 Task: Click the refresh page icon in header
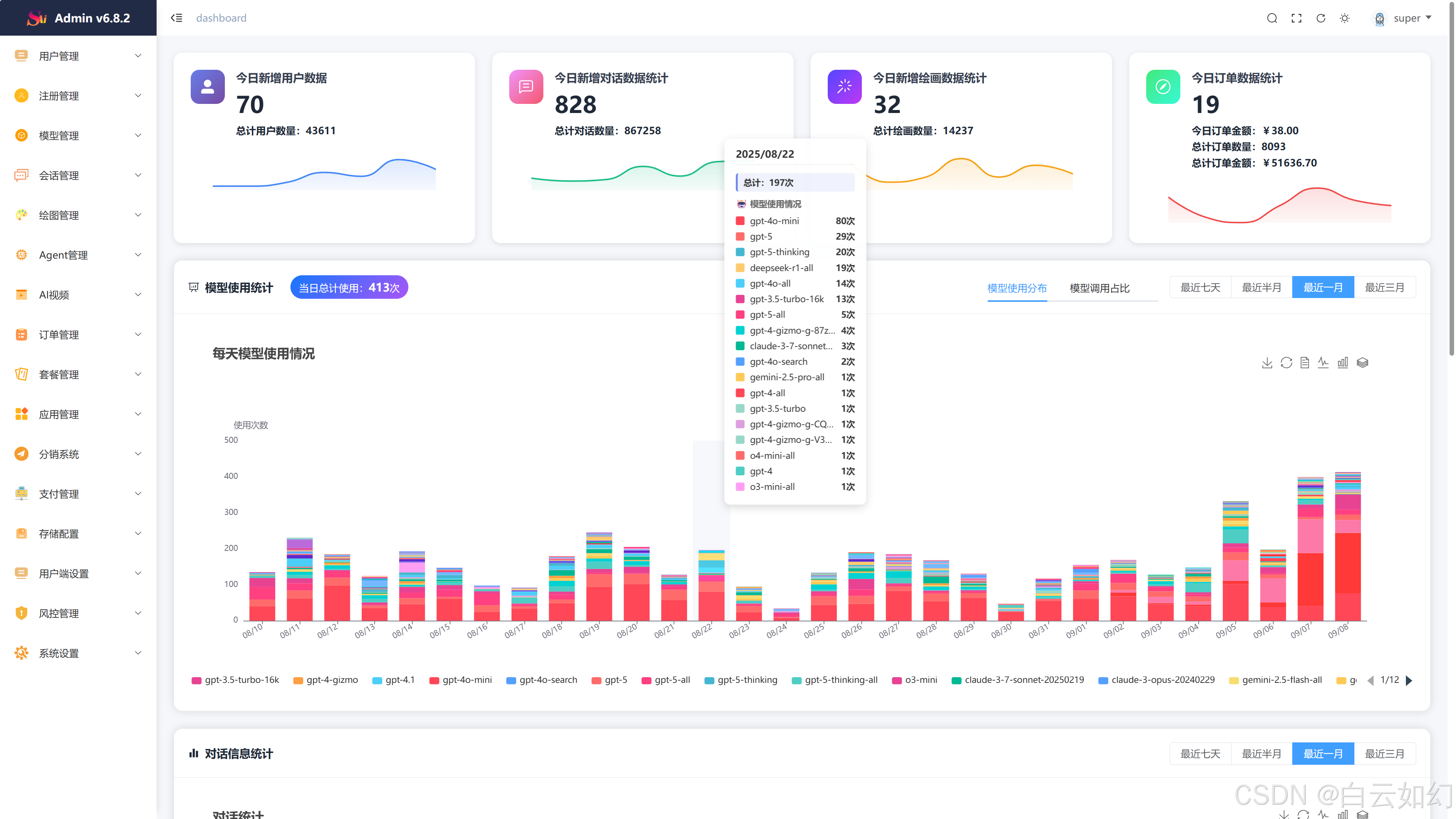coord(1321,18)
